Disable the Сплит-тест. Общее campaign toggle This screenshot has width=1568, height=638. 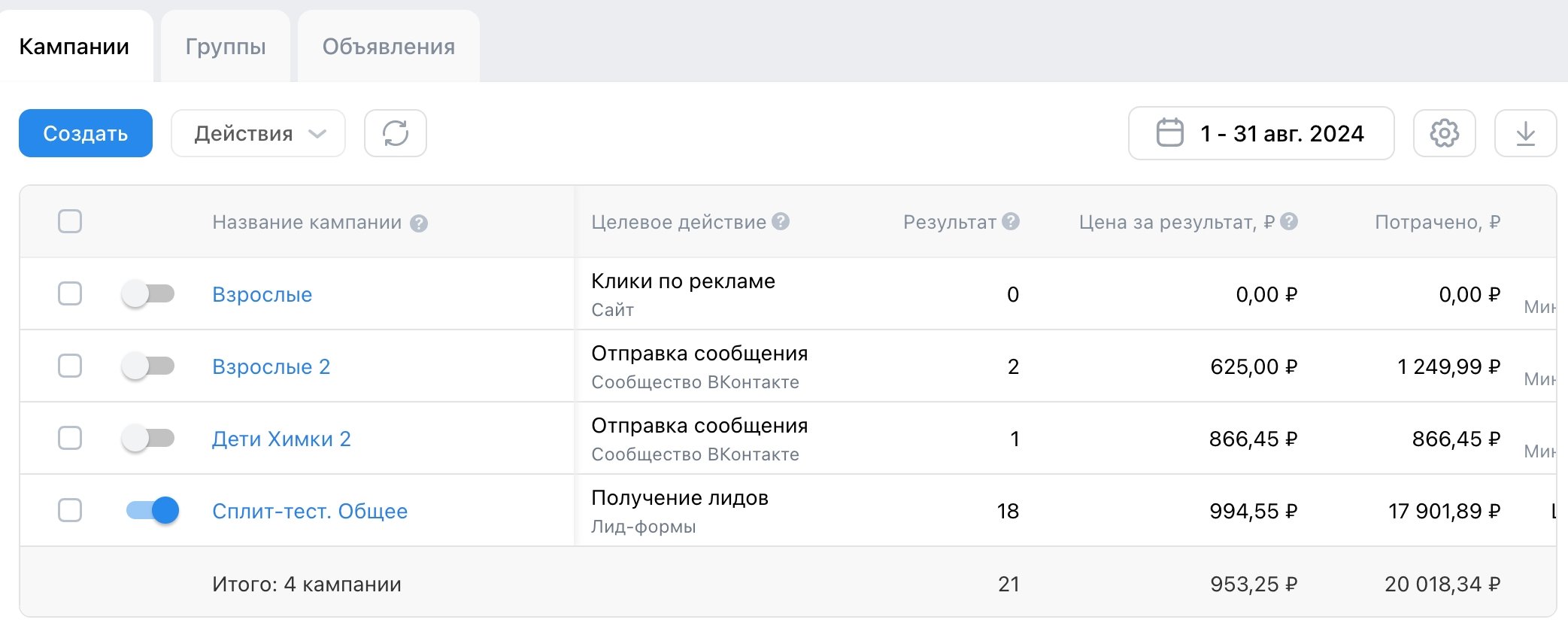(x=153, y=510)
